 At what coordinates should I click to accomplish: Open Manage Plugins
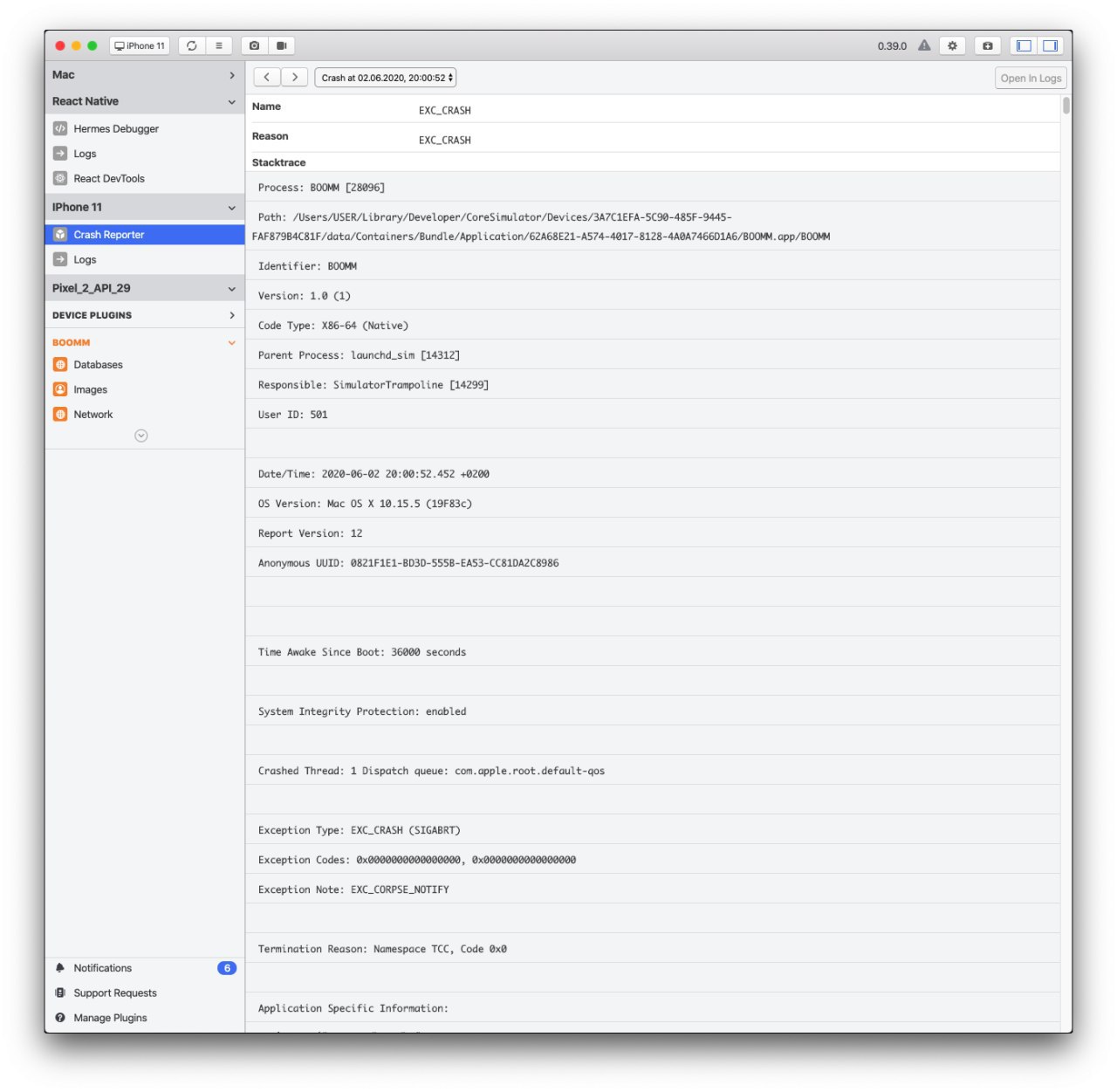145,1018
